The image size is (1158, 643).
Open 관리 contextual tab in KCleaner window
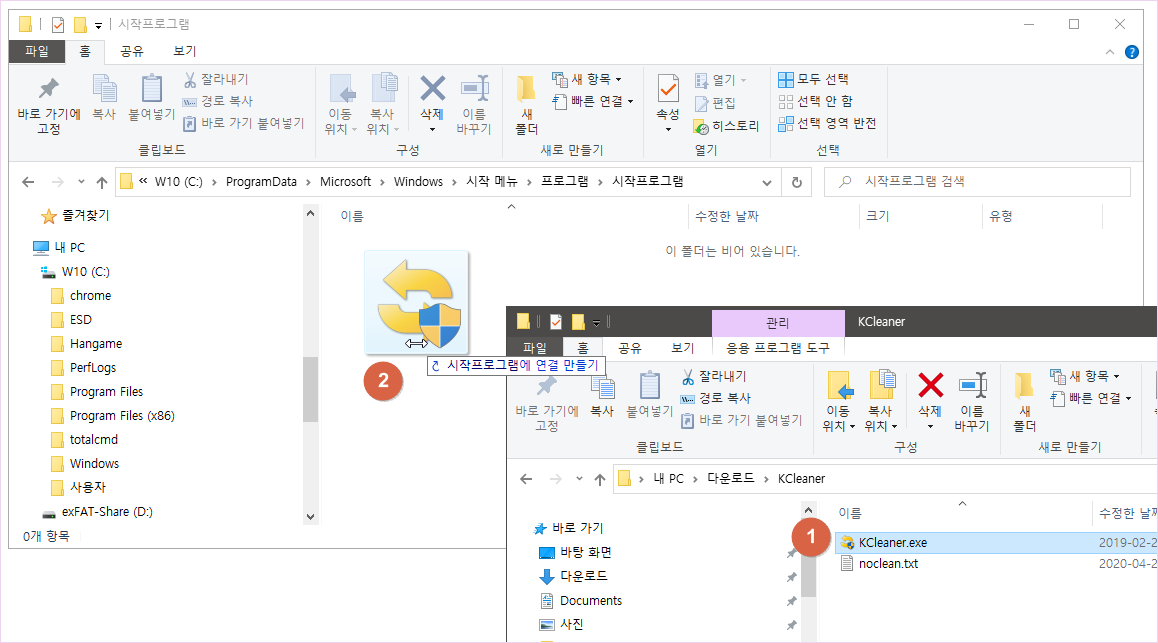point(778,323)
